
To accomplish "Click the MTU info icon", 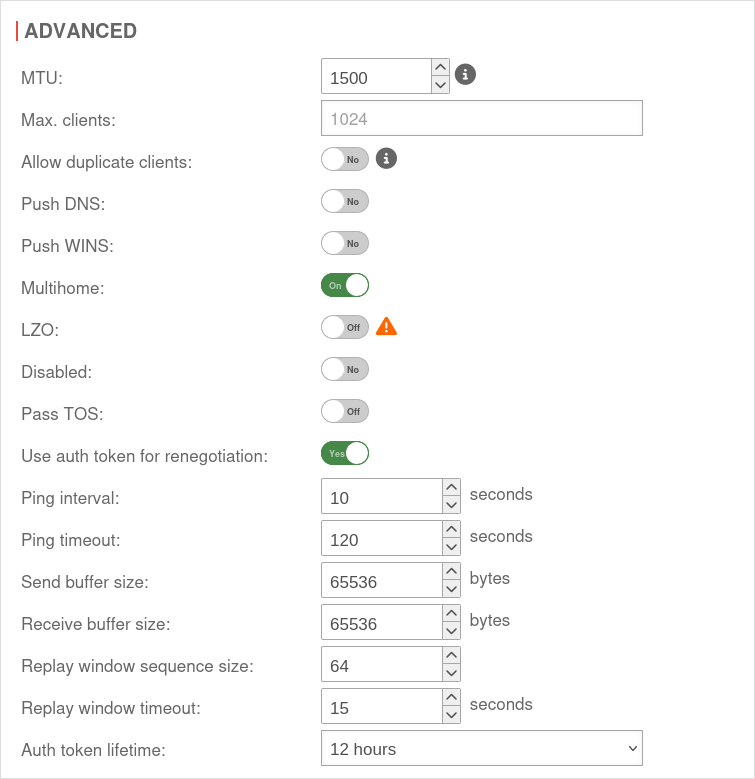I will (x=465, y=74).
